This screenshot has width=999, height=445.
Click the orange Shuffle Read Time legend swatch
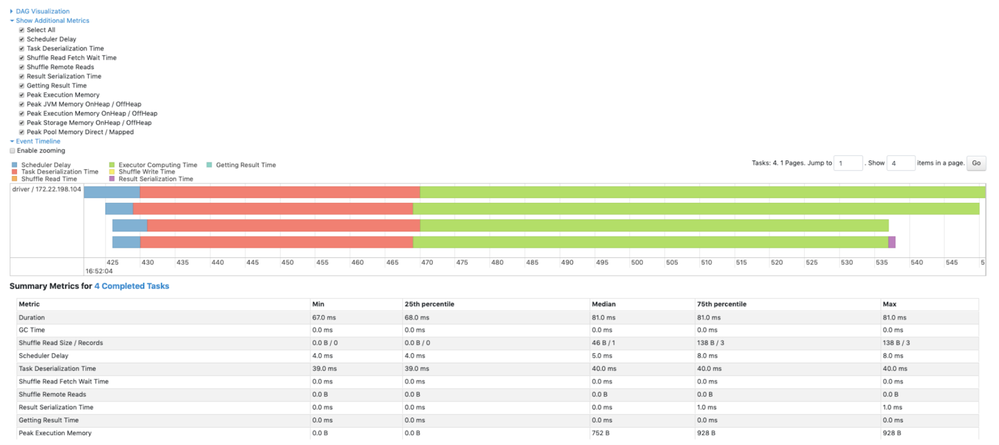[14, 179]
